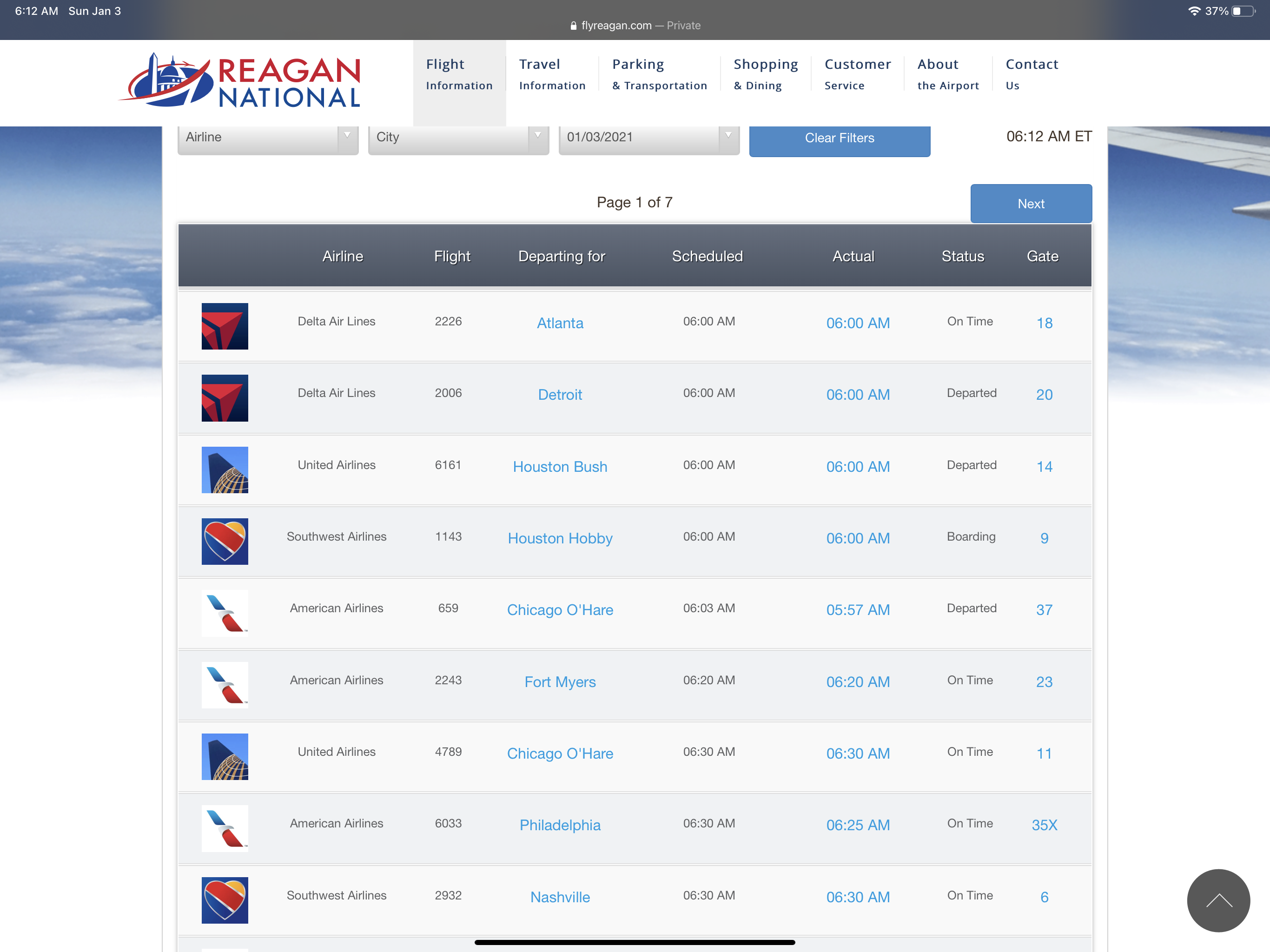The height and width of the screenshot is (952, 1270).
Task: Click the Departed status for Detroit flight
Action: point(972,393)
